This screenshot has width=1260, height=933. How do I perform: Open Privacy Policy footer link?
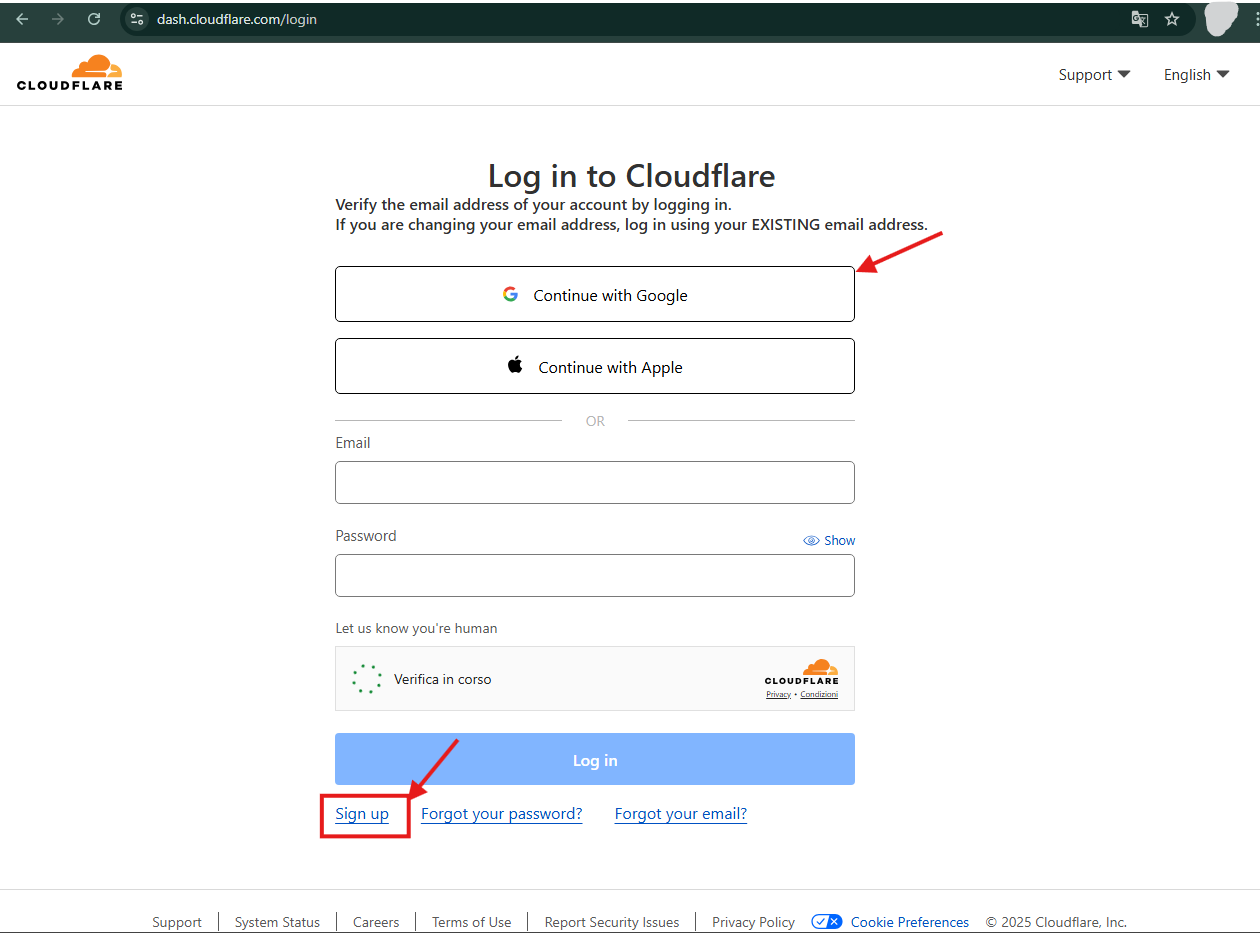pyautogui.click(x=753, y=922)
